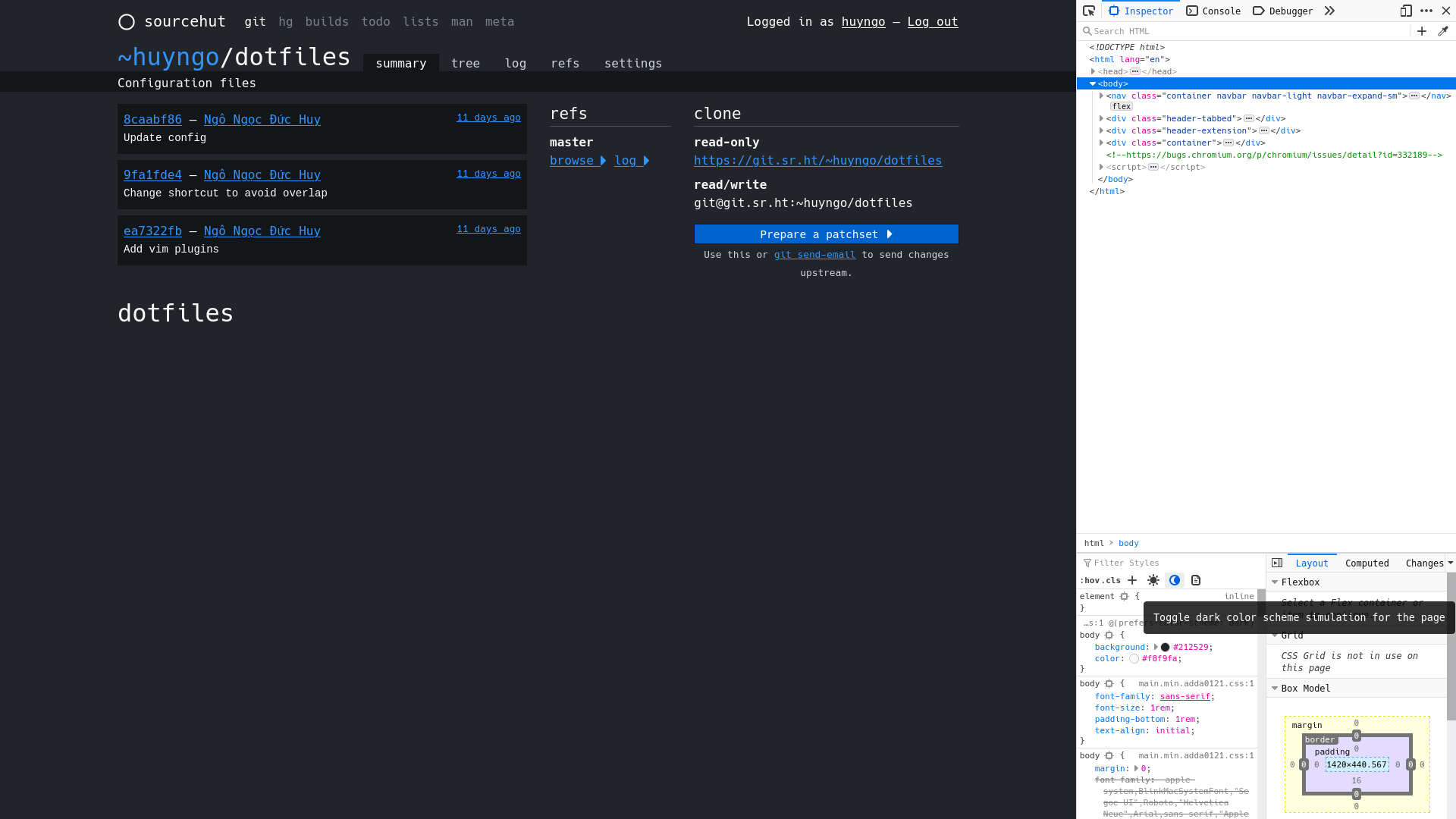Open commit 9fa1fde4

[x=152, y=174]
